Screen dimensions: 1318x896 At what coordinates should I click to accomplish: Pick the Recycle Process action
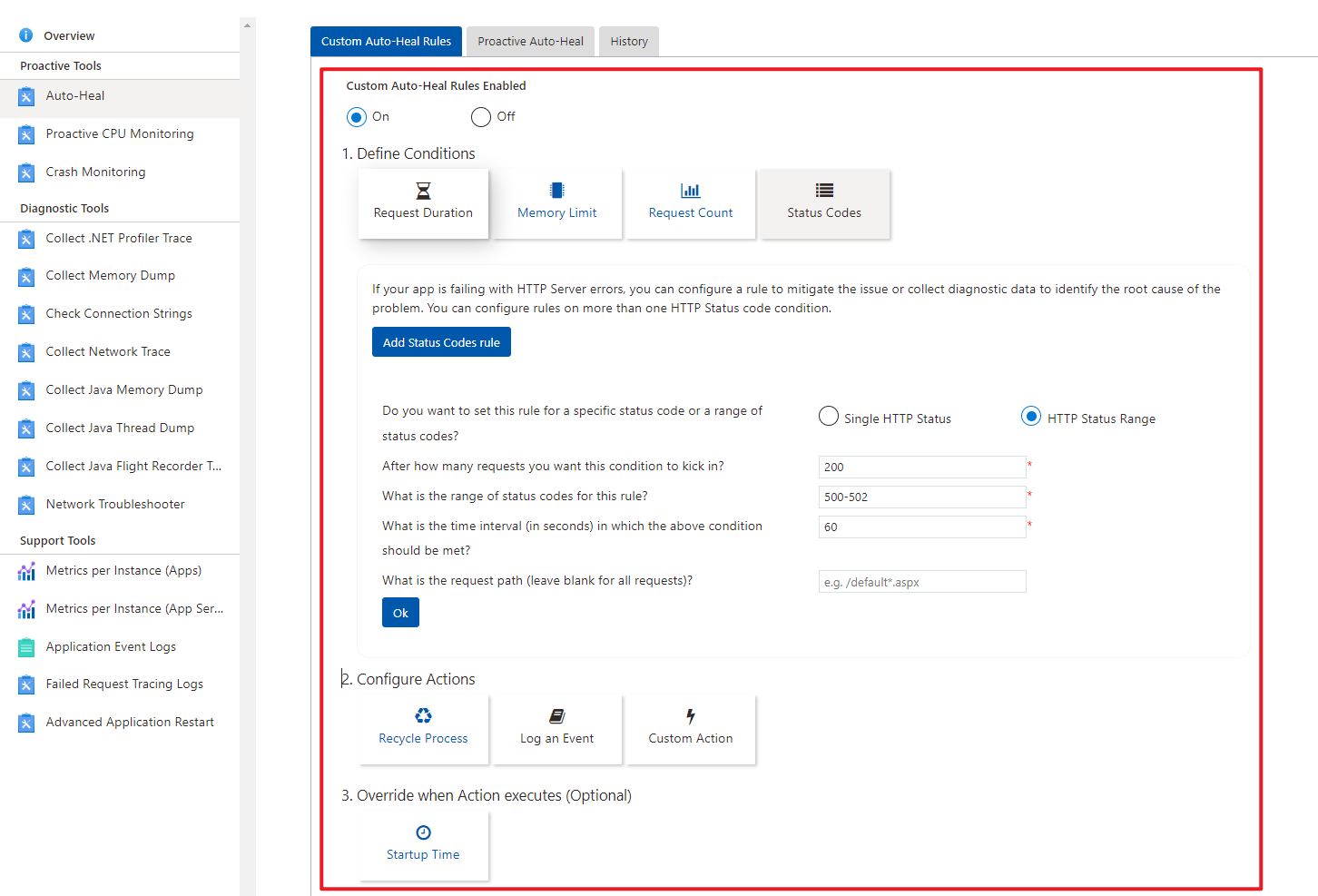(423, 729)
